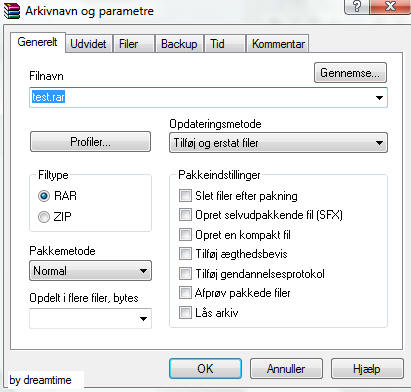Select the ZIP file type radio button

click(x=44, y=217)
